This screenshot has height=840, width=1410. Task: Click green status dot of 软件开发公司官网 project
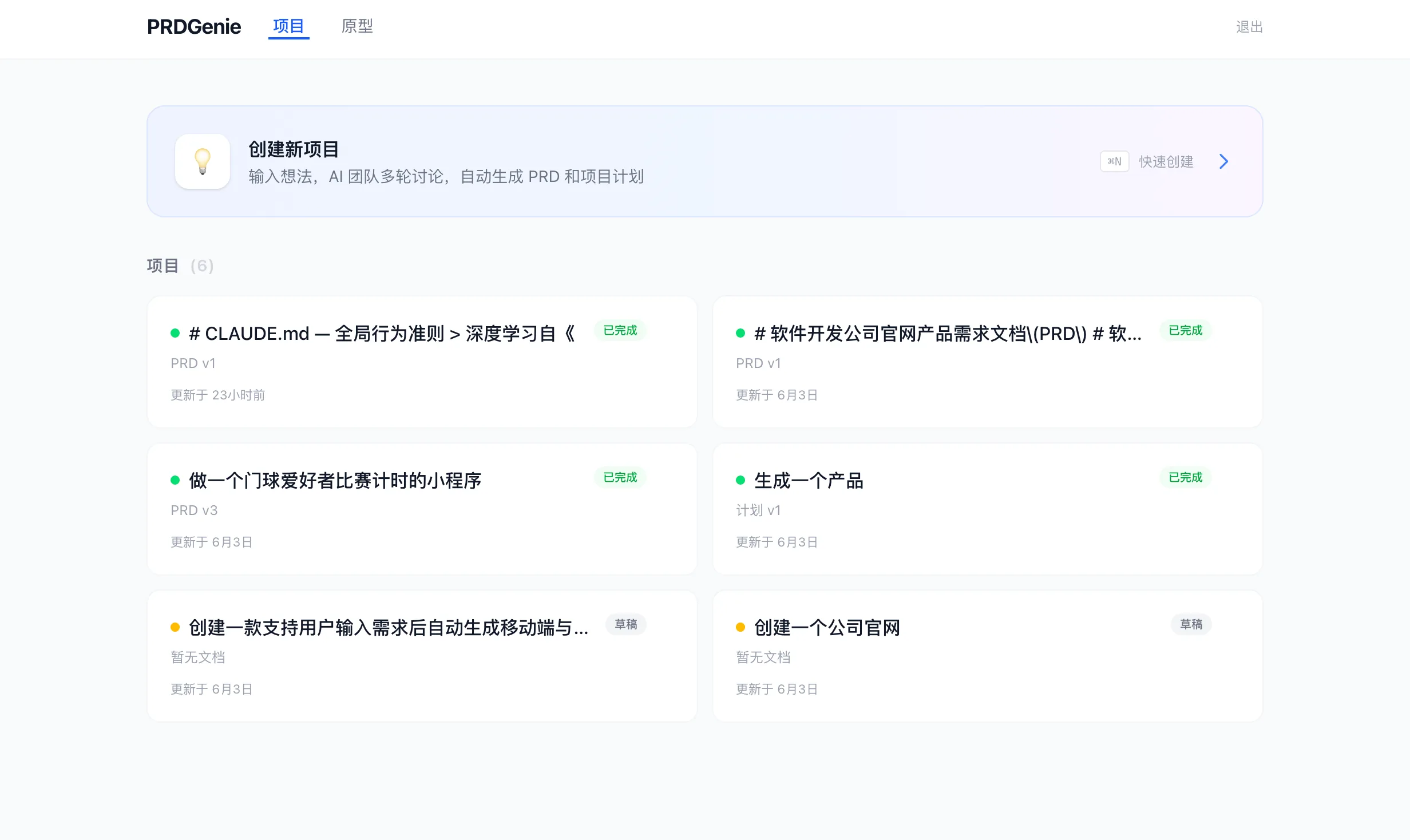tap(740, 333)
